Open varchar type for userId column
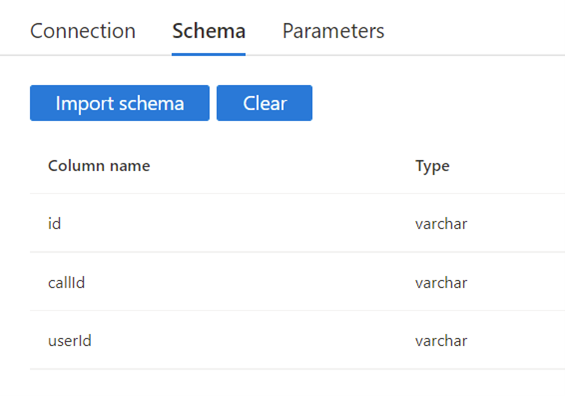 (441, 341)
